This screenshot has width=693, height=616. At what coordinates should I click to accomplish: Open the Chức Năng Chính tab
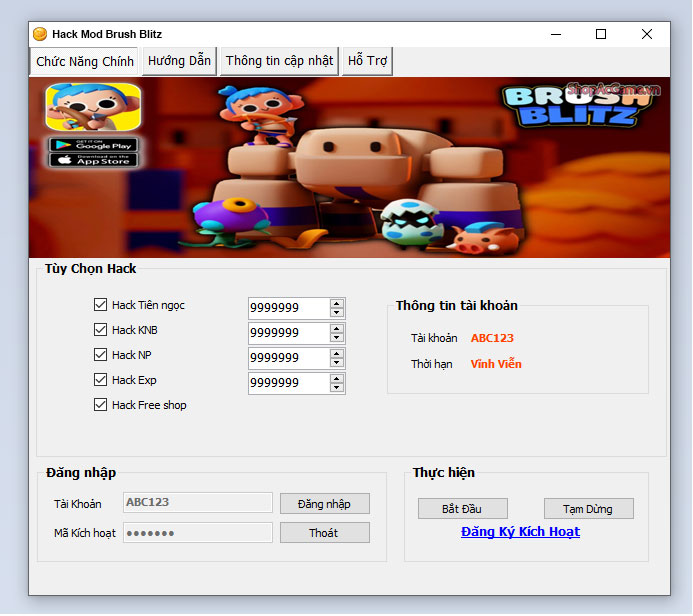click(84, 61)
